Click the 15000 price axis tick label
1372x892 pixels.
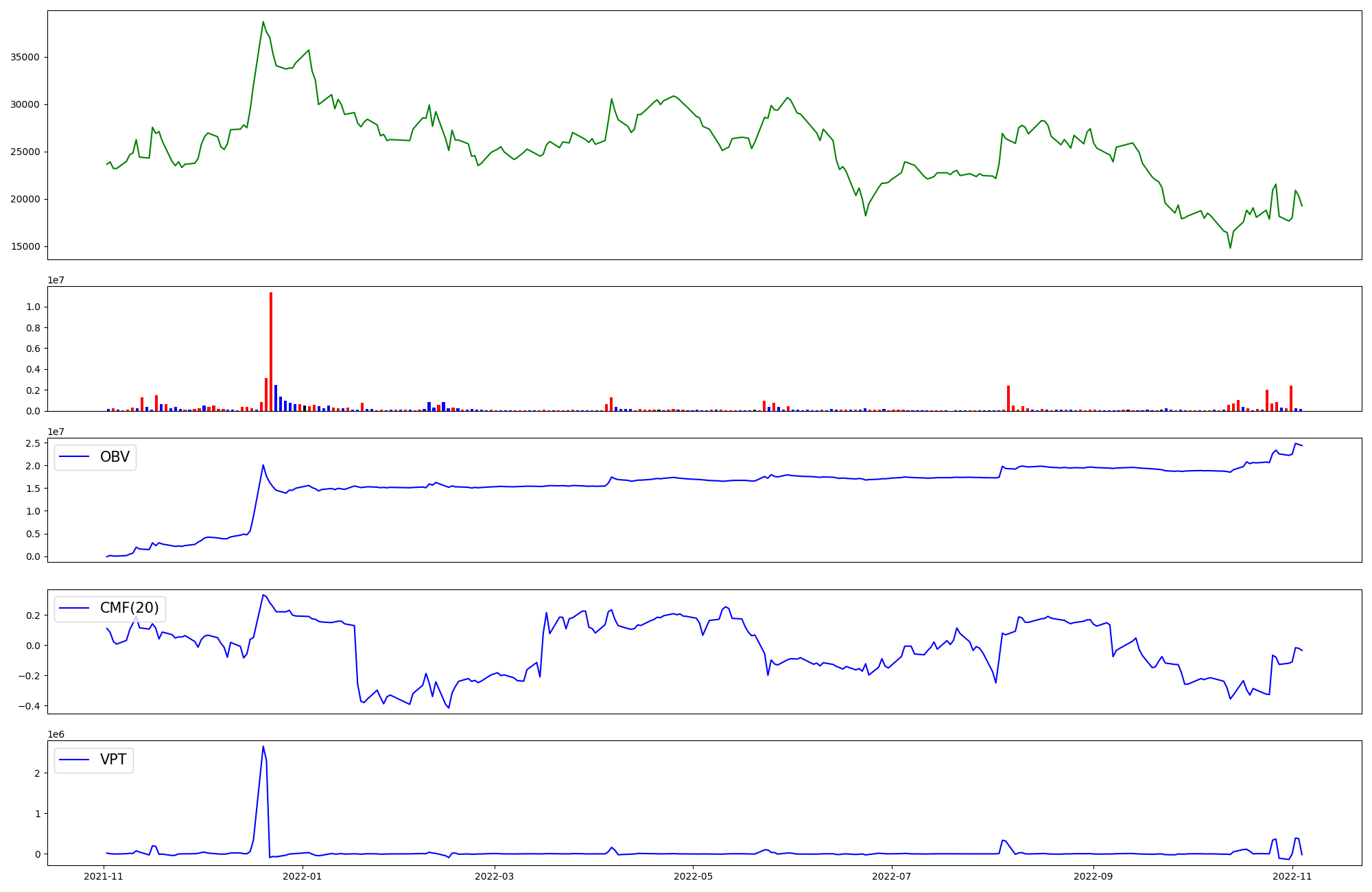[25, 246]
